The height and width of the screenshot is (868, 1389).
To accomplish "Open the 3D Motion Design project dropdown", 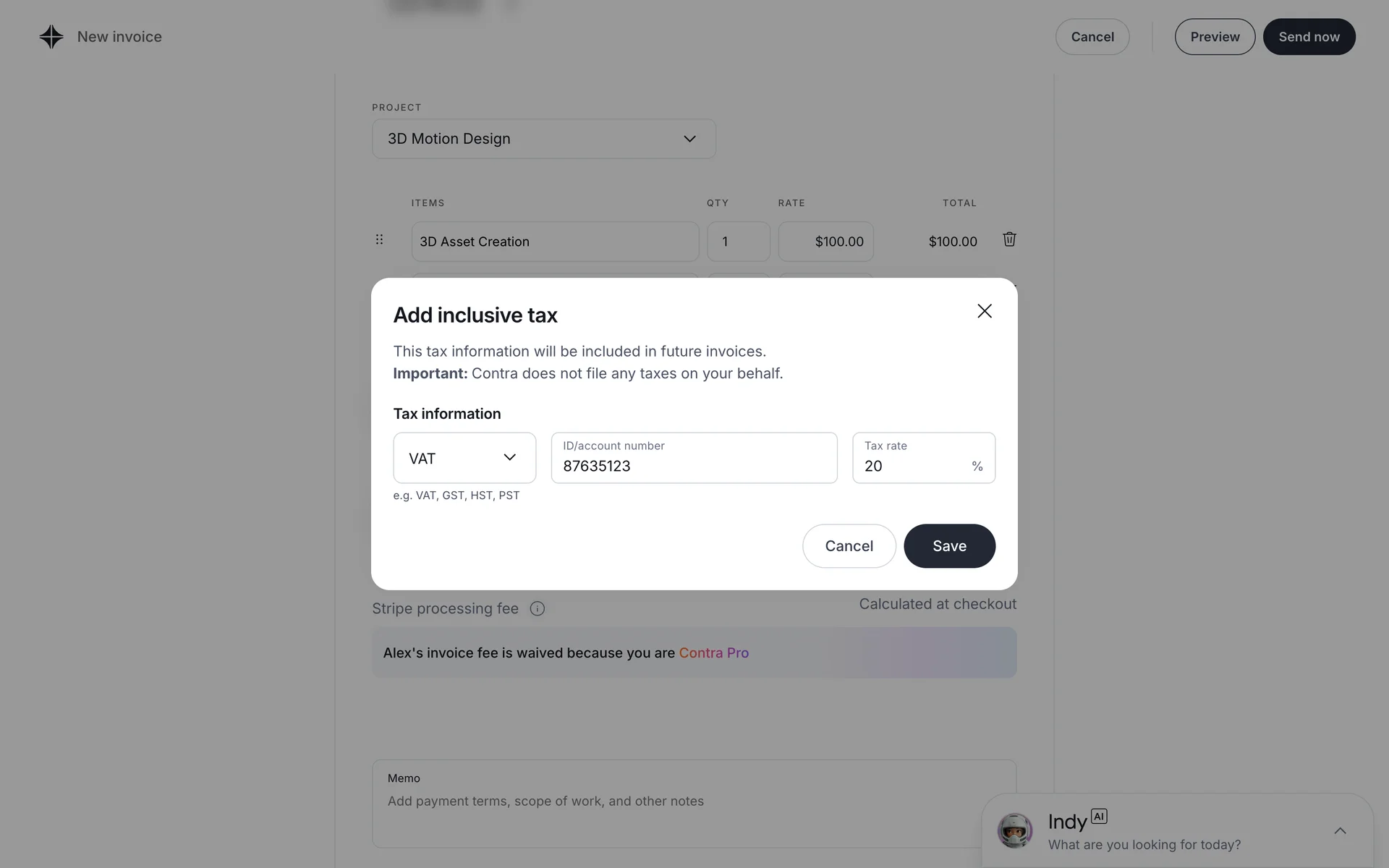I will [x=543, y=139].
